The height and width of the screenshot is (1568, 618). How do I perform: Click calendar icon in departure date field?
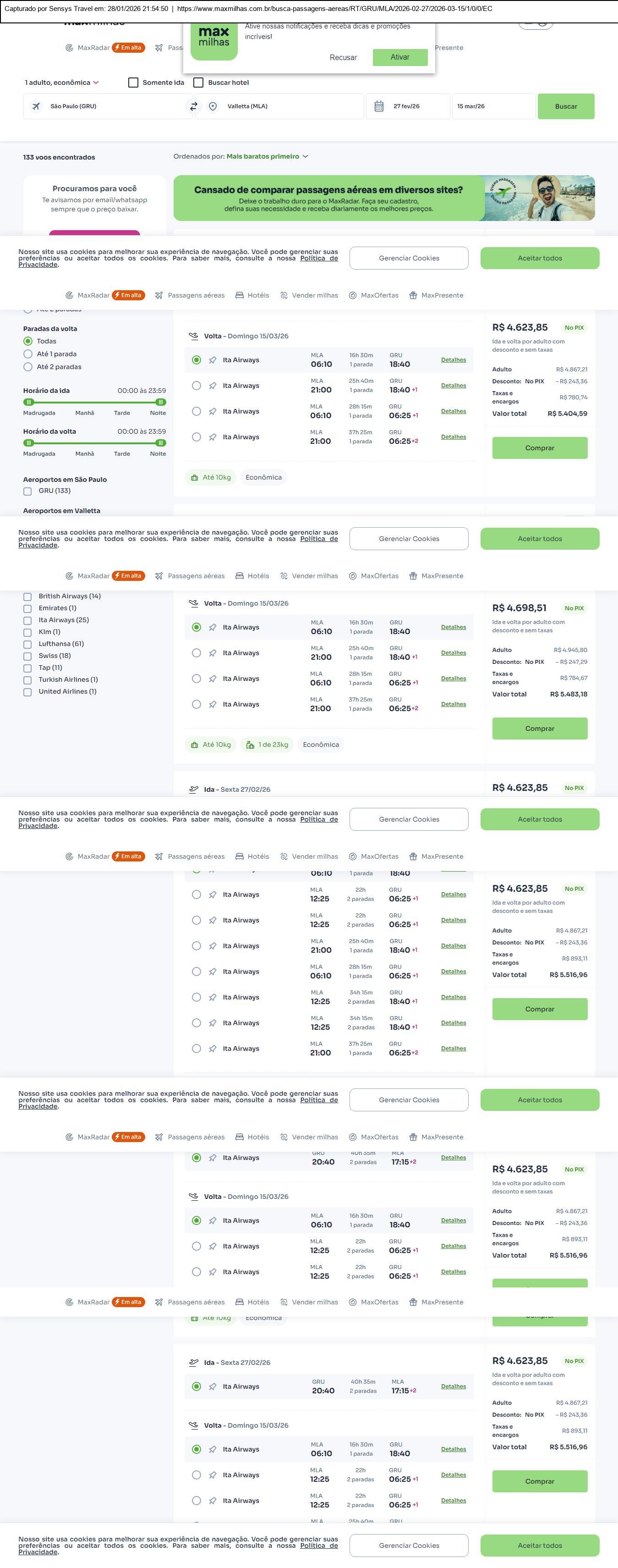coord(378,106)
